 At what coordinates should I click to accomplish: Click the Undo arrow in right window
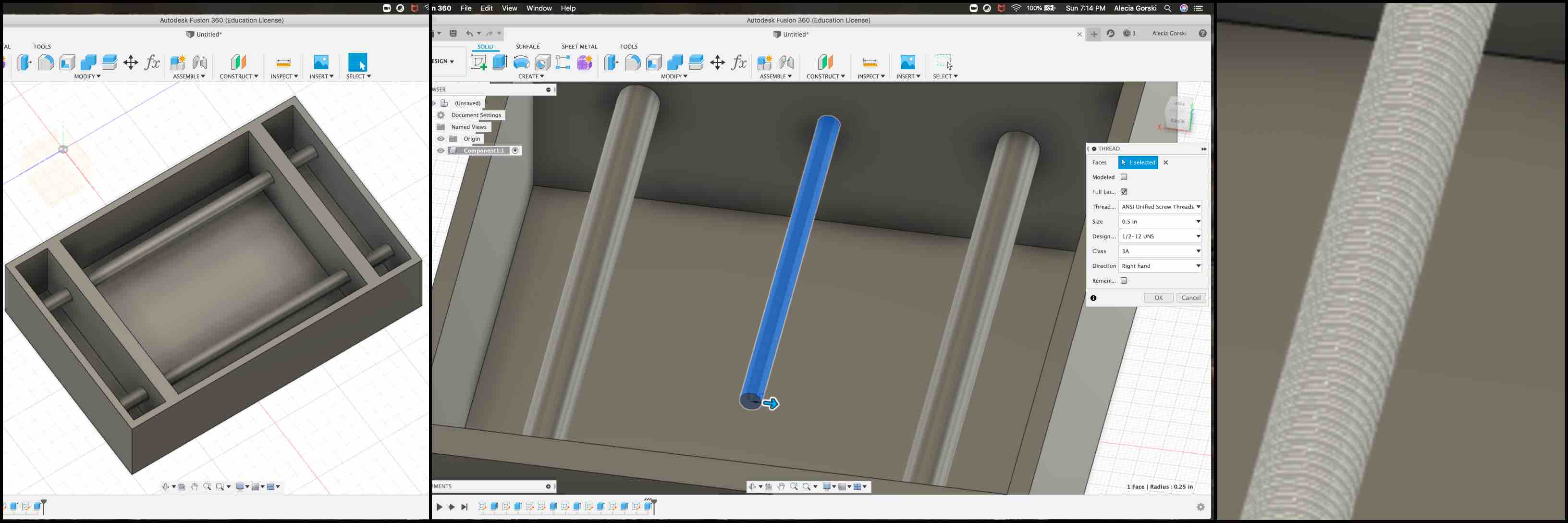(469, 34)
